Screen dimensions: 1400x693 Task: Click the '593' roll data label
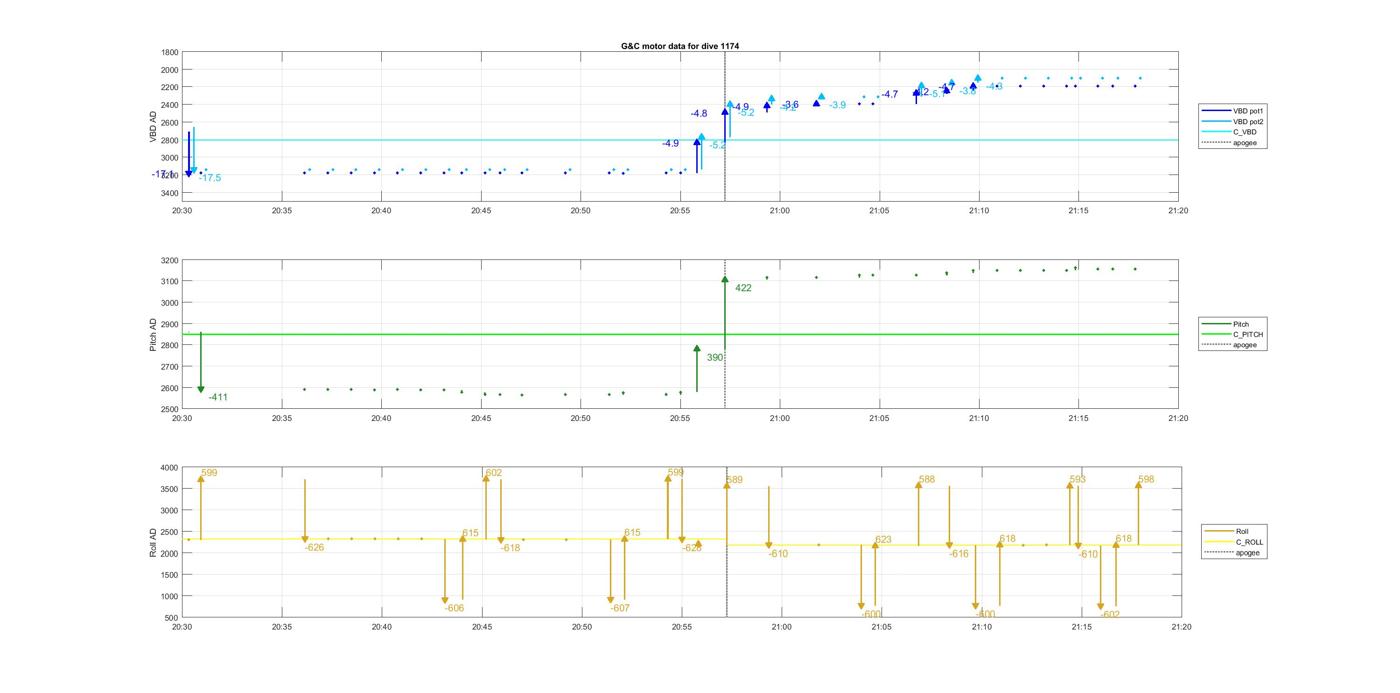(1077, 480)
